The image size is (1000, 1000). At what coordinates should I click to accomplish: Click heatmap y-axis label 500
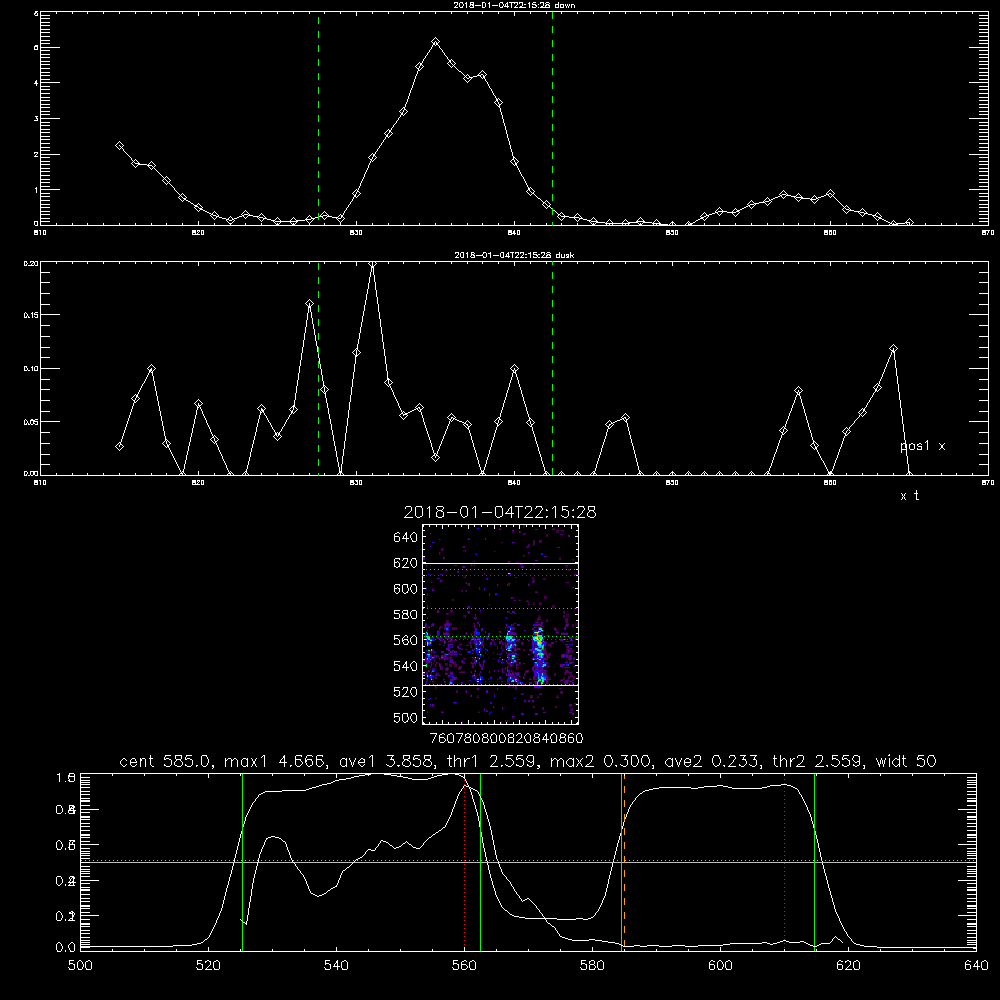(x=406, y=718)
